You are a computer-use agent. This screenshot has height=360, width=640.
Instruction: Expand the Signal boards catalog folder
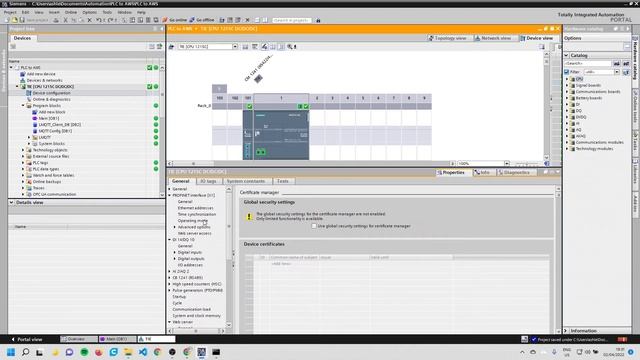(567, 85)
